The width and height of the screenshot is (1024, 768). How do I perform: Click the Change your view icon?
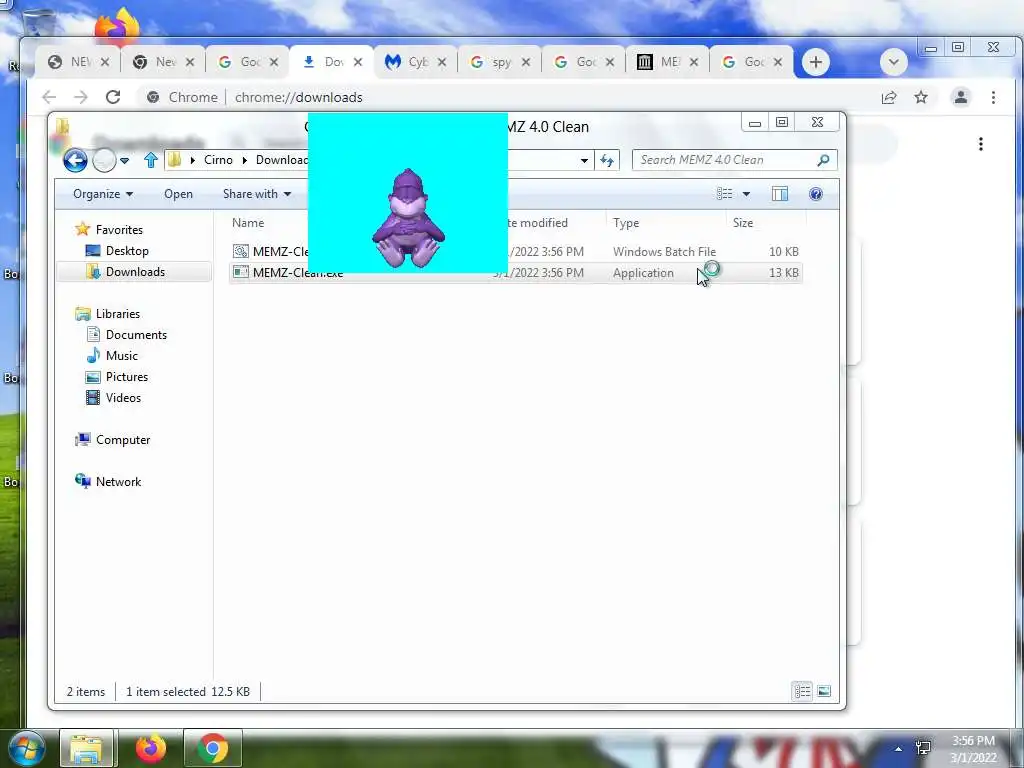point(724,194)
